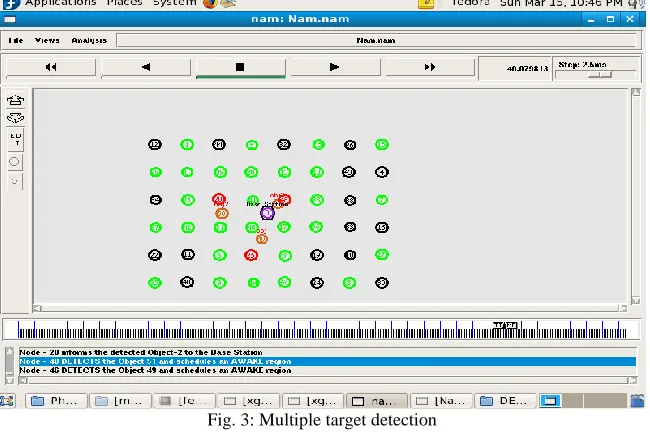Viewport: 650px width, 432px height.
Task: Click the Fedora logo in the top panel
Action: [11, 4]
